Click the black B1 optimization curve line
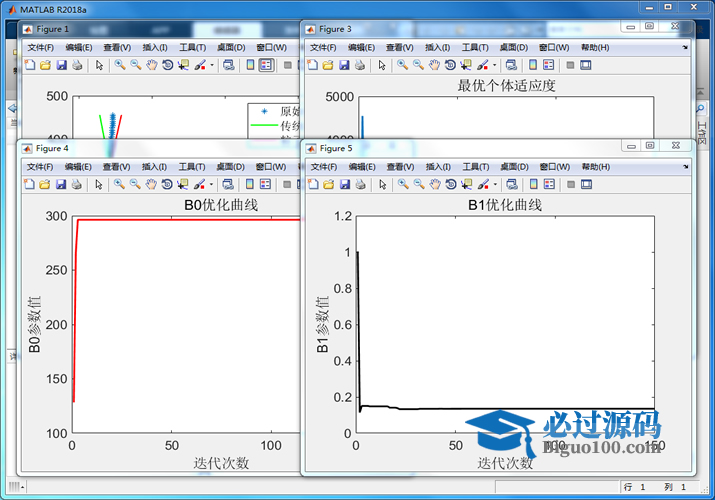 500,409
